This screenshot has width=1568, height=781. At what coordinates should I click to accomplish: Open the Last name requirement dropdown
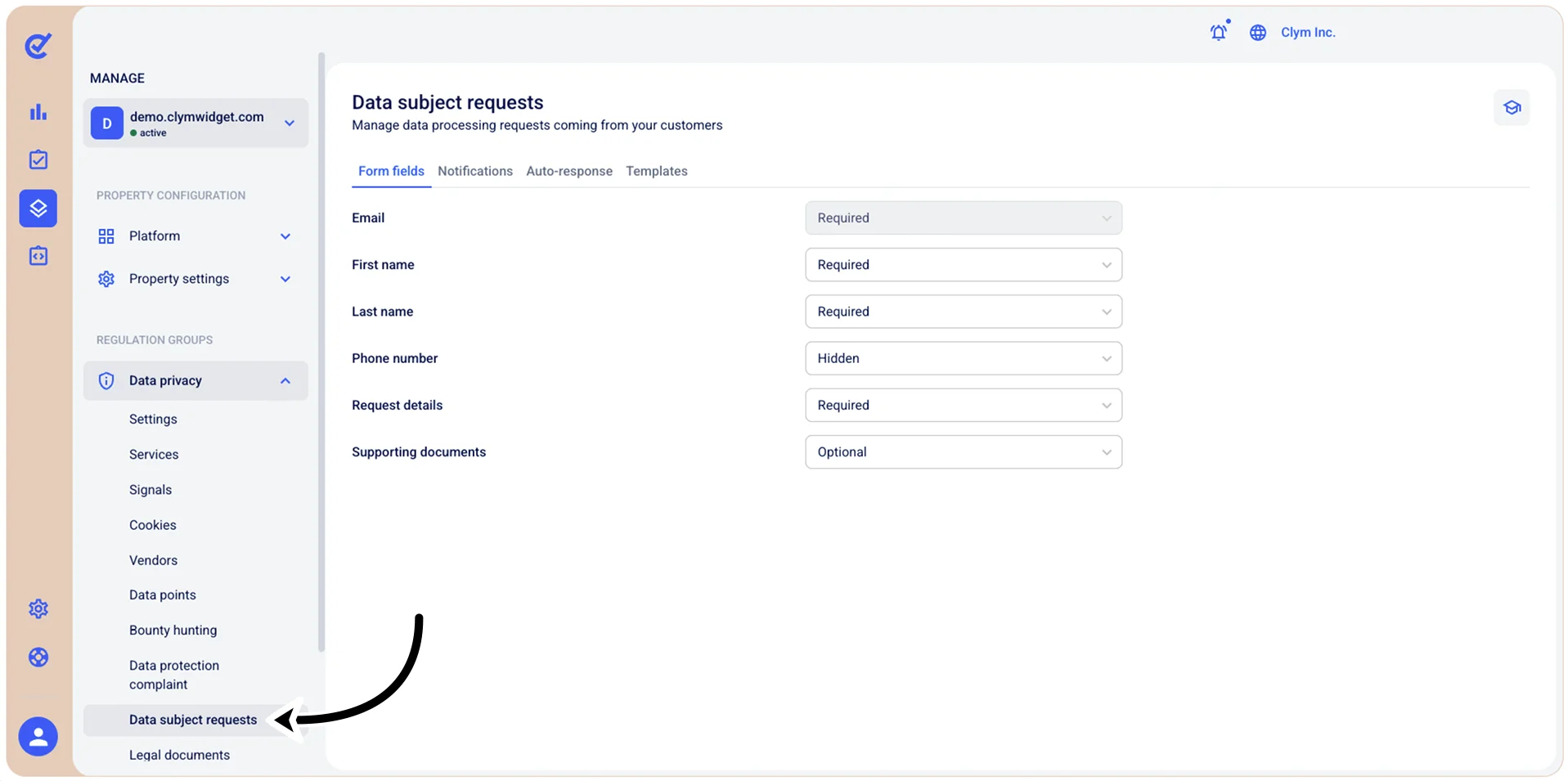pos(964,312)
